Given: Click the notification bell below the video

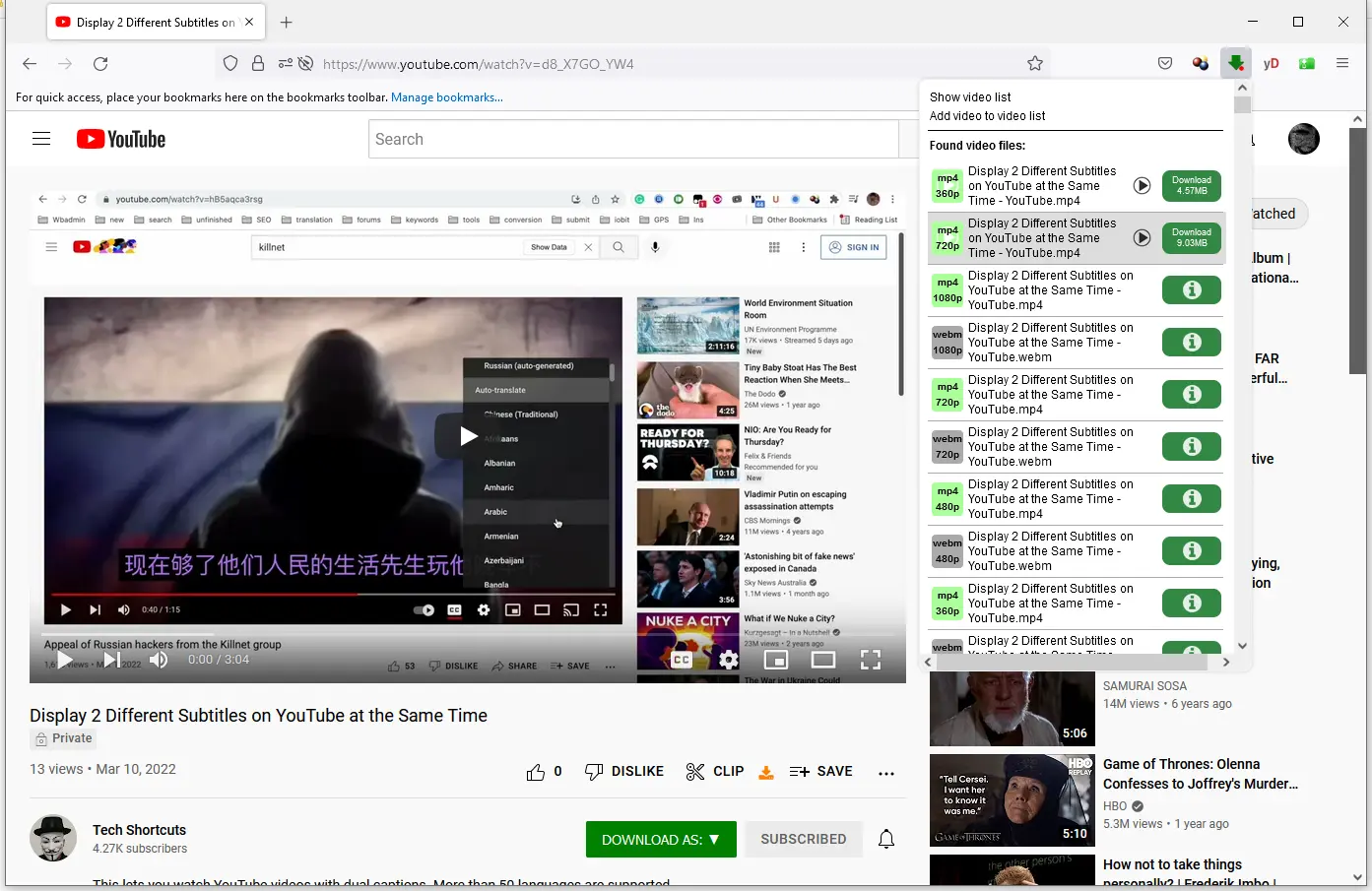Looking at the screenshot, I should [885, 839].
